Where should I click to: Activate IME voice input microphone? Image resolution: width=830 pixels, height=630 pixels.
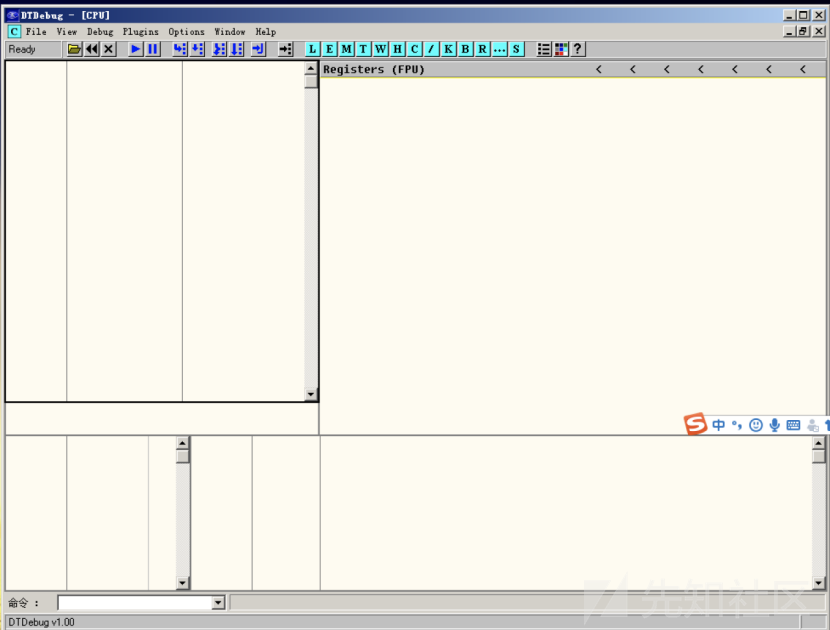[774, 425]
